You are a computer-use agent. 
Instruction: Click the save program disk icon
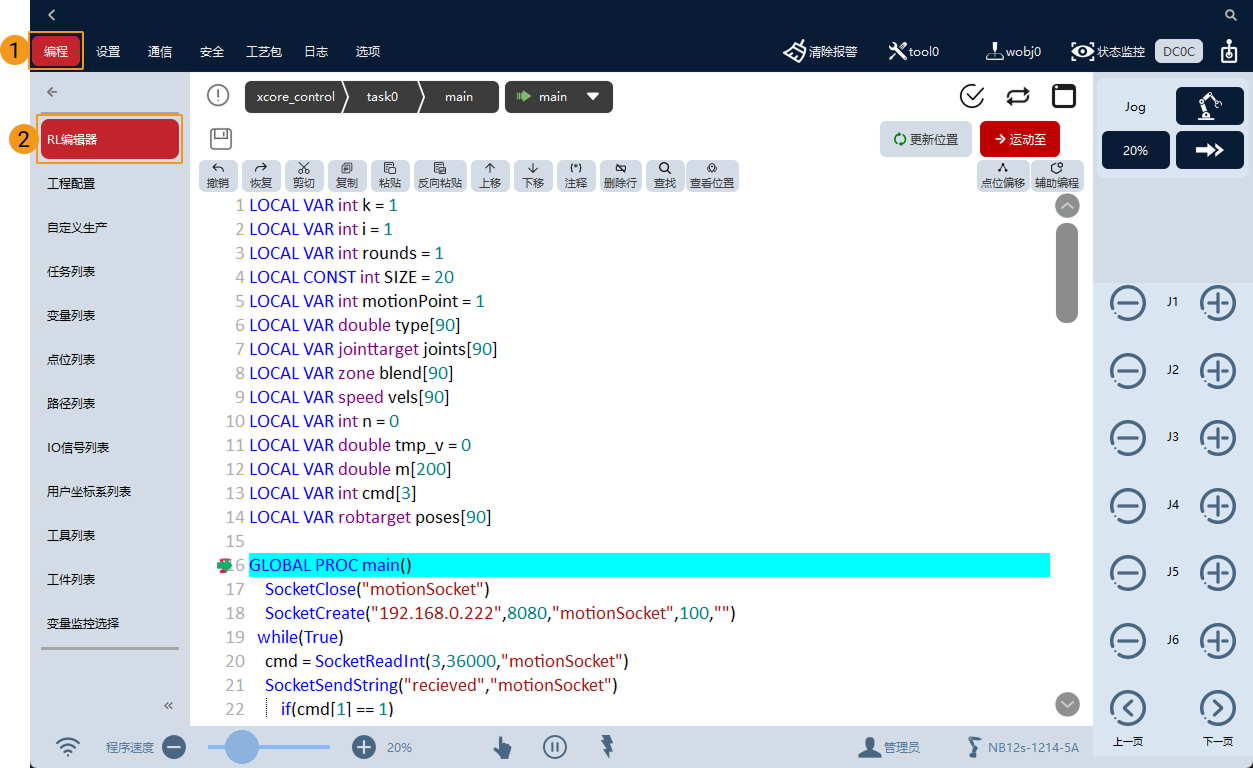pyautogui.click(x=221, y=139)
